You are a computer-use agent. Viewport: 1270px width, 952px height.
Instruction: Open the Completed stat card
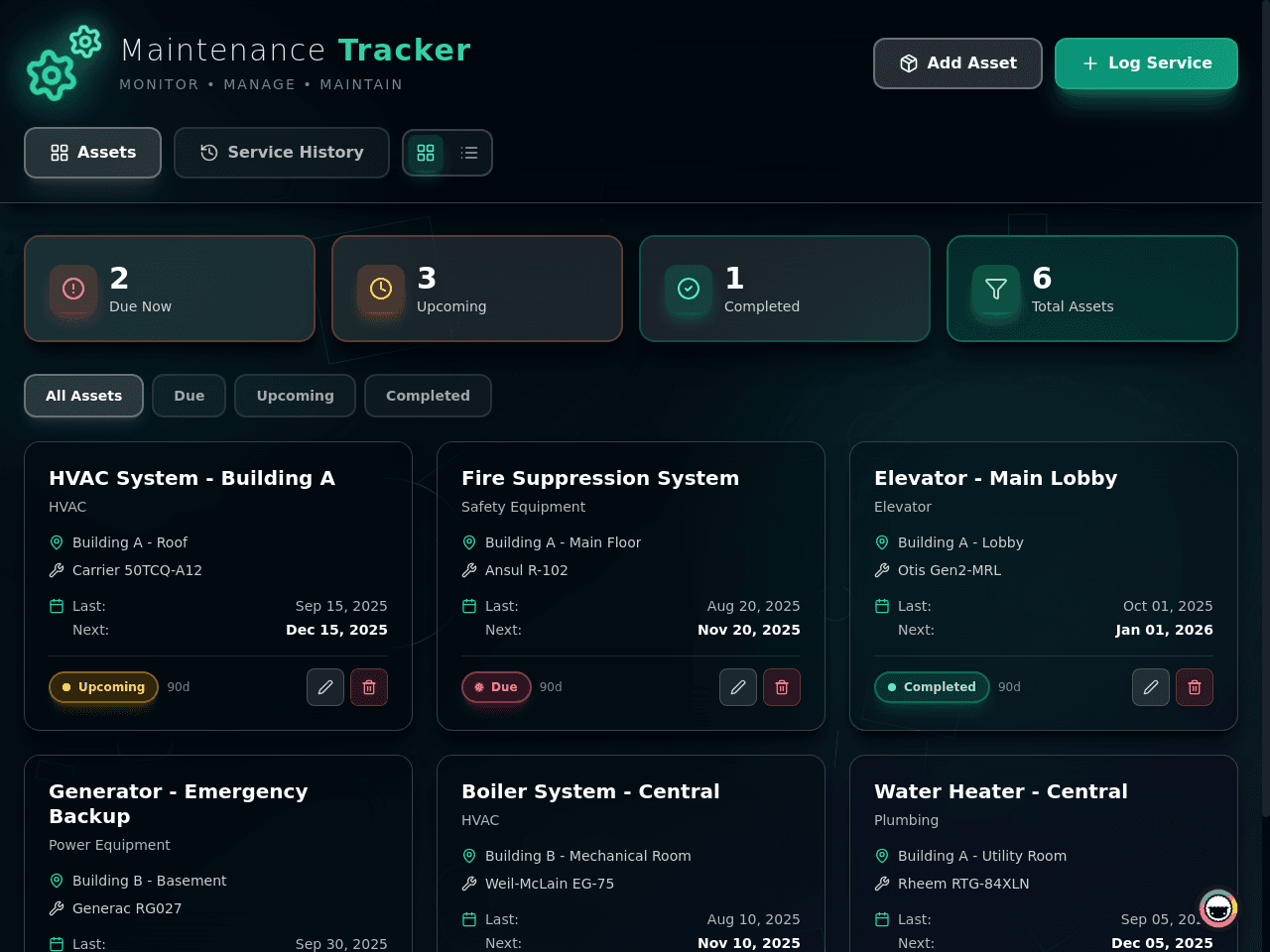tap(785, 289)
